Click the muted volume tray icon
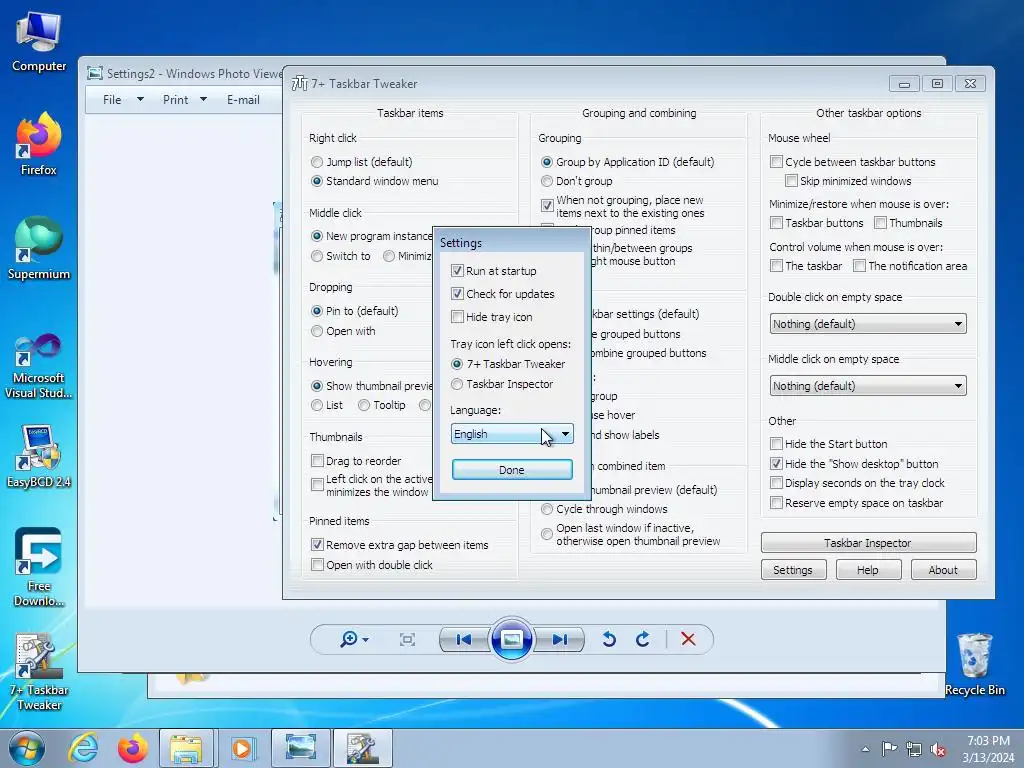This screenshot has height=768, width=1024. (938, 749)
